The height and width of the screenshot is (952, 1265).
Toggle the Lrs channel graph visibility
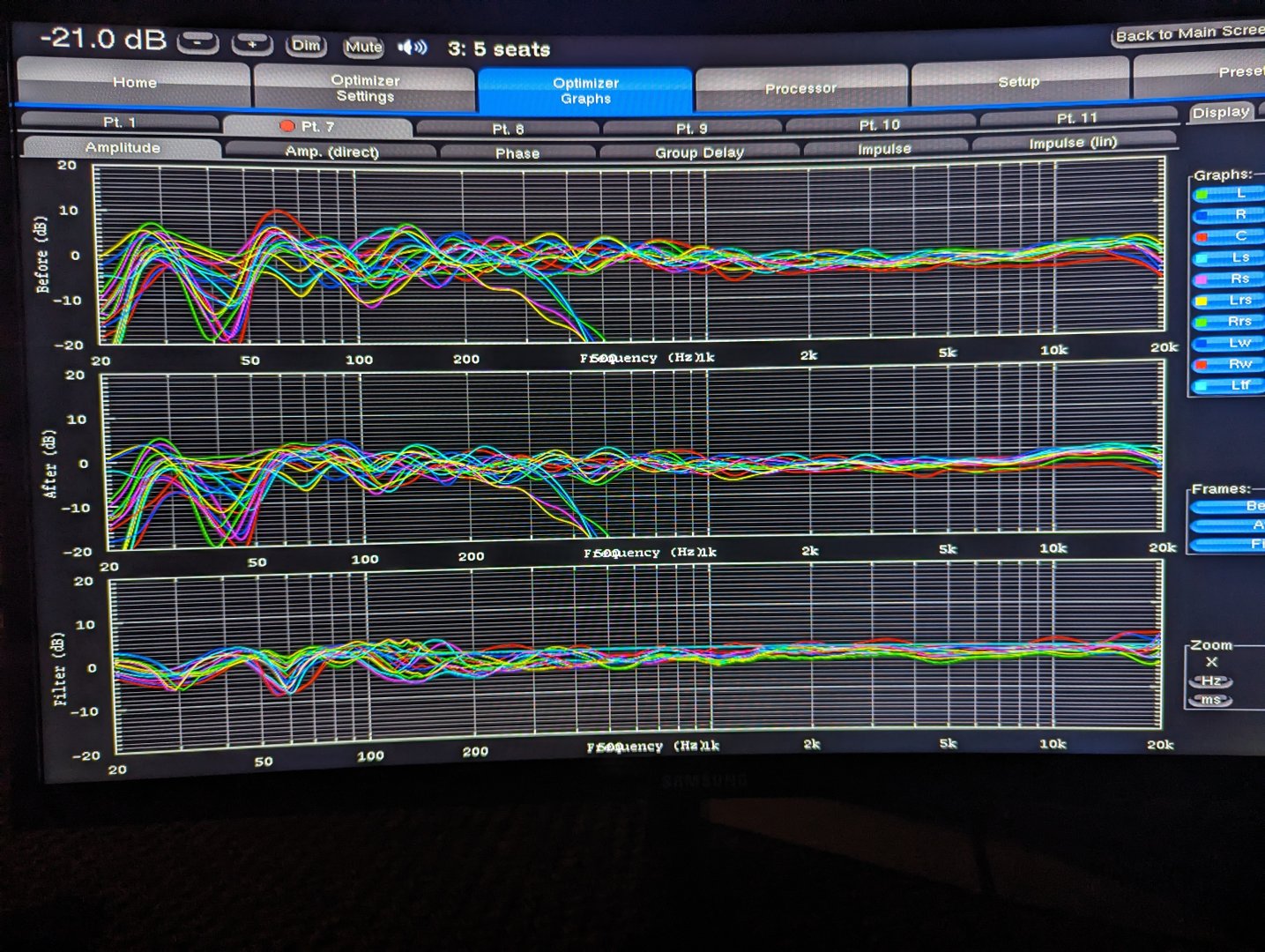(1231, 301)
